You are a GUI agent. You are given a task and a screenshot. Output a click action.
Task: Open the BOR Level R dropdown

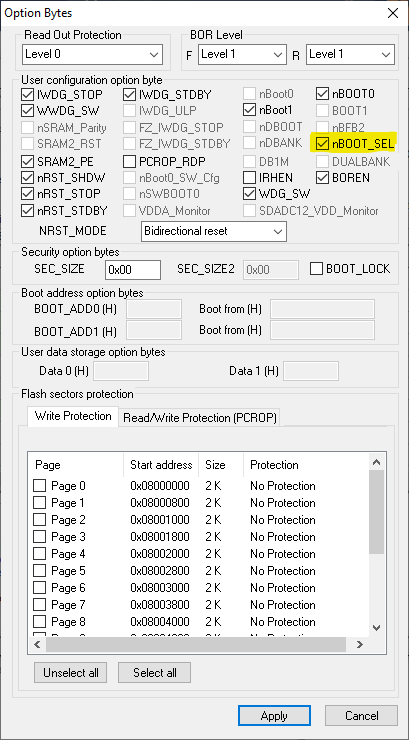click(351, 54)
